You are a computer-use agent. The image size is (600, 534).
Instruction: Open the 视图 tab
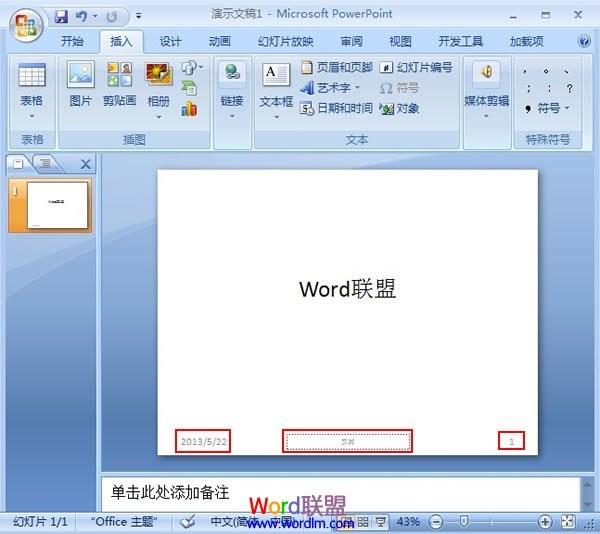400,41
